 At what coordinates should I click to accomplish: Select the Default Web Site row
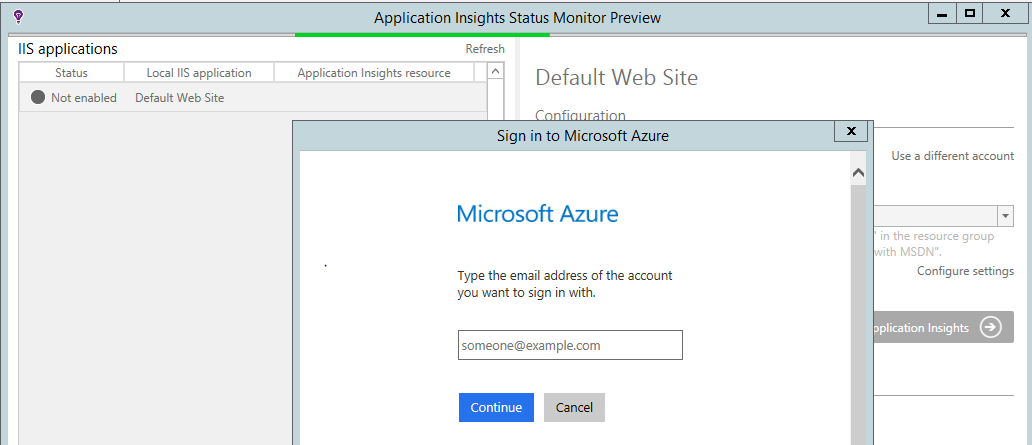click(x=253, y=97)
